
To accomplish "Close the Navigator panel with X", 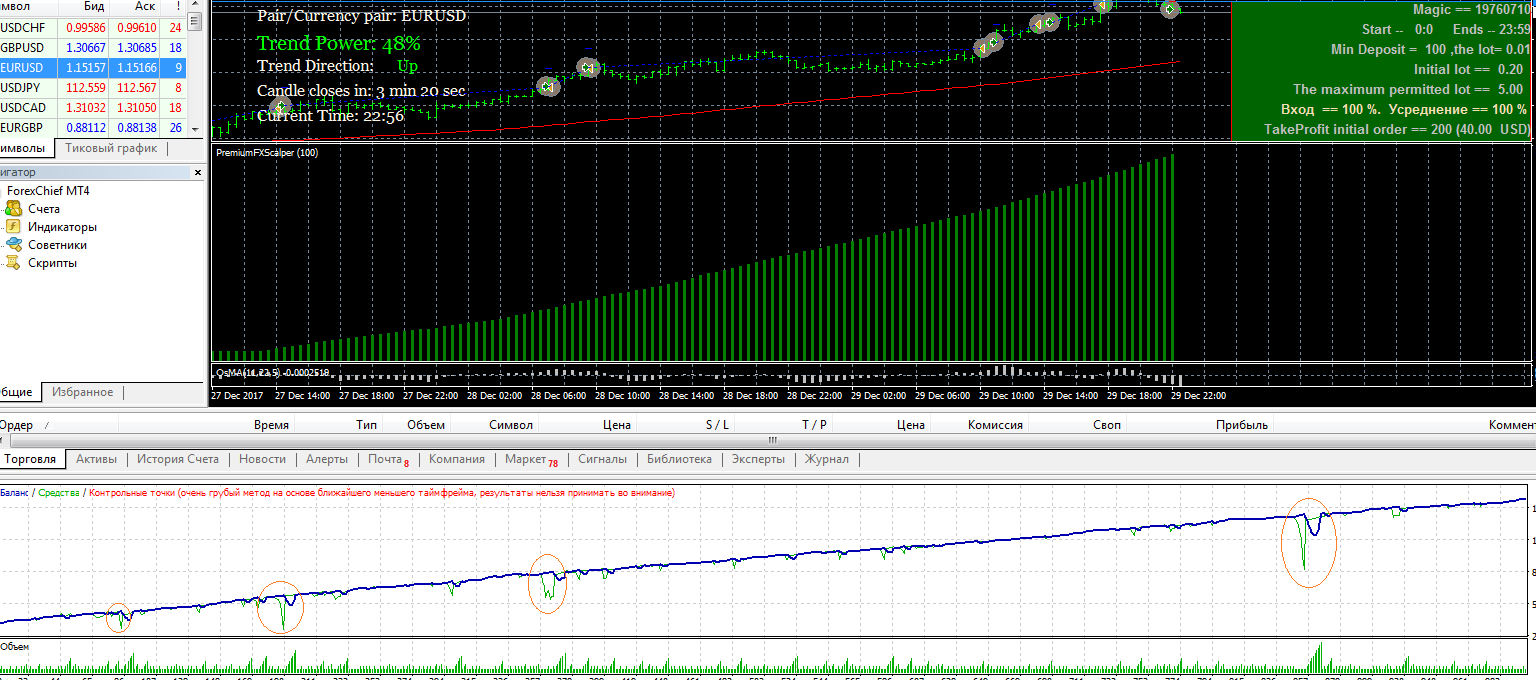I will (x=198, y=173).
